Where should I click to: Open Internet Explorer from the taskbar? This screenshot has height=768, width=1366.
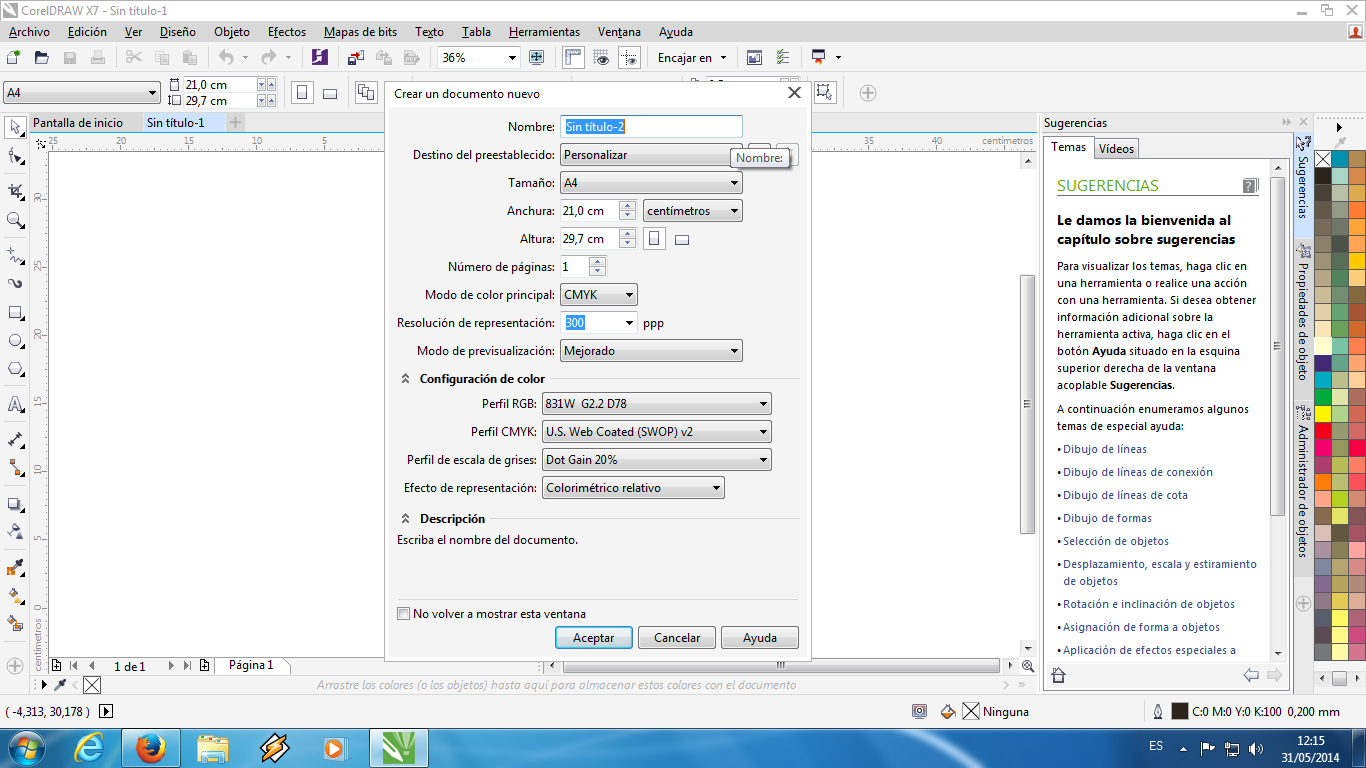click(x=89, y=748)
